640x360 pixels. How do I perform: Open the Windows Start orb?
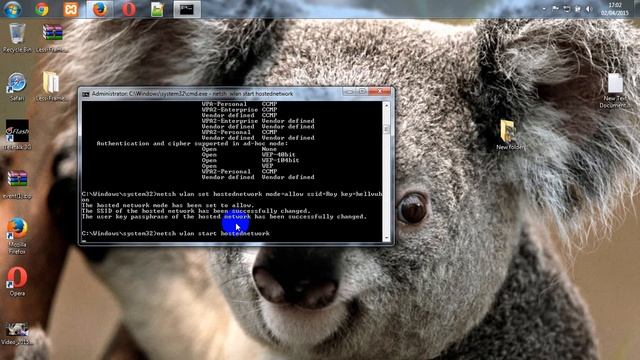click(x=12, y=9)
